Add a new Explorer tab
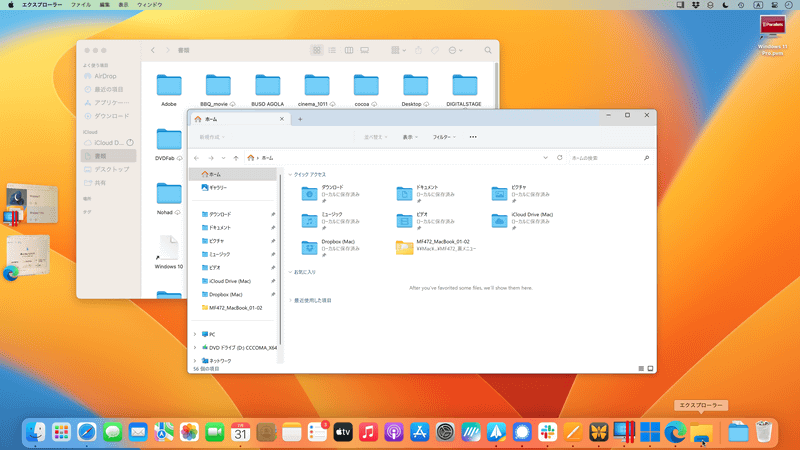The image size is (800, 450). click(300, 119)
